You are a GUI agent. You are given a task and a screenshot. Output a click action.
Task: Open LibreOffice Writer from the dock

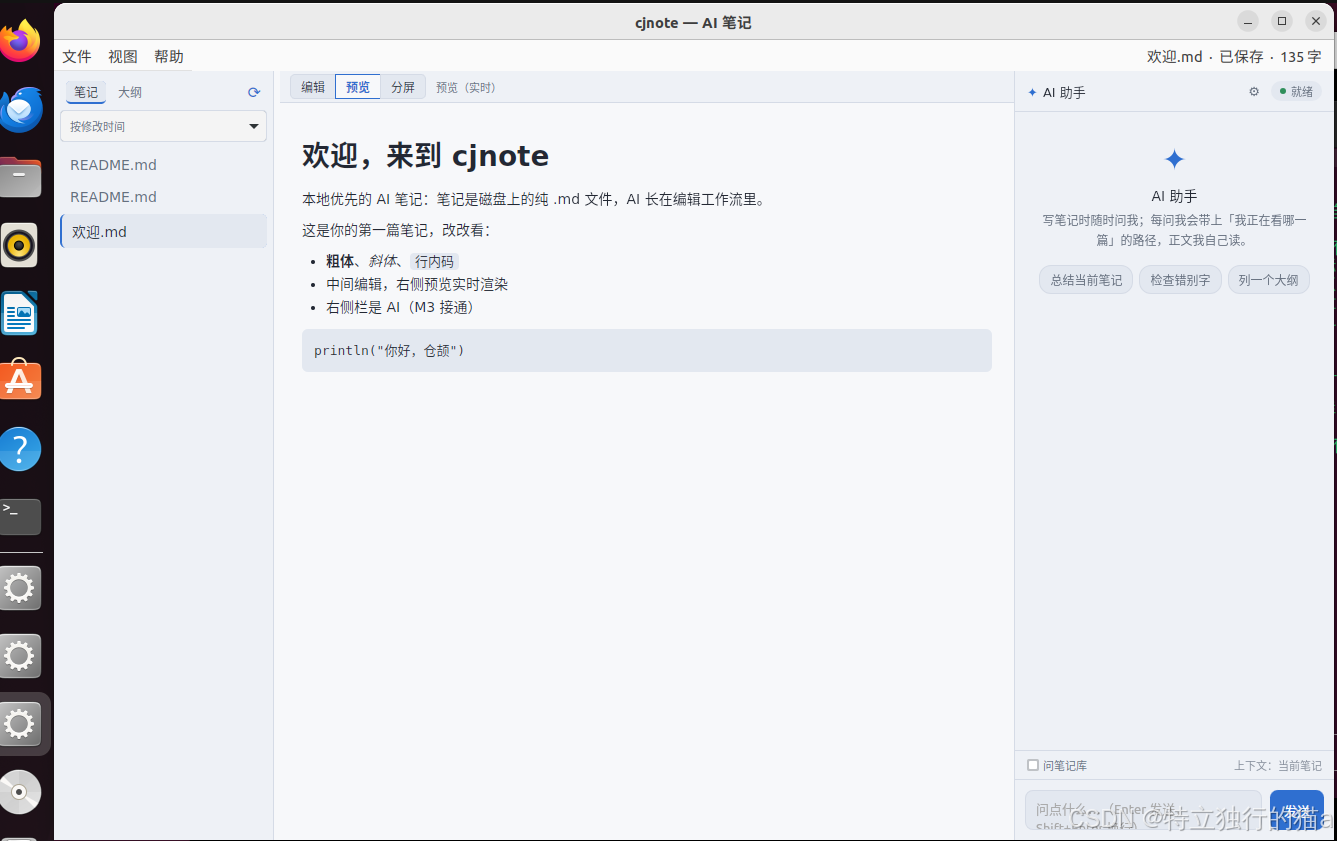click(x=20, y=313)
